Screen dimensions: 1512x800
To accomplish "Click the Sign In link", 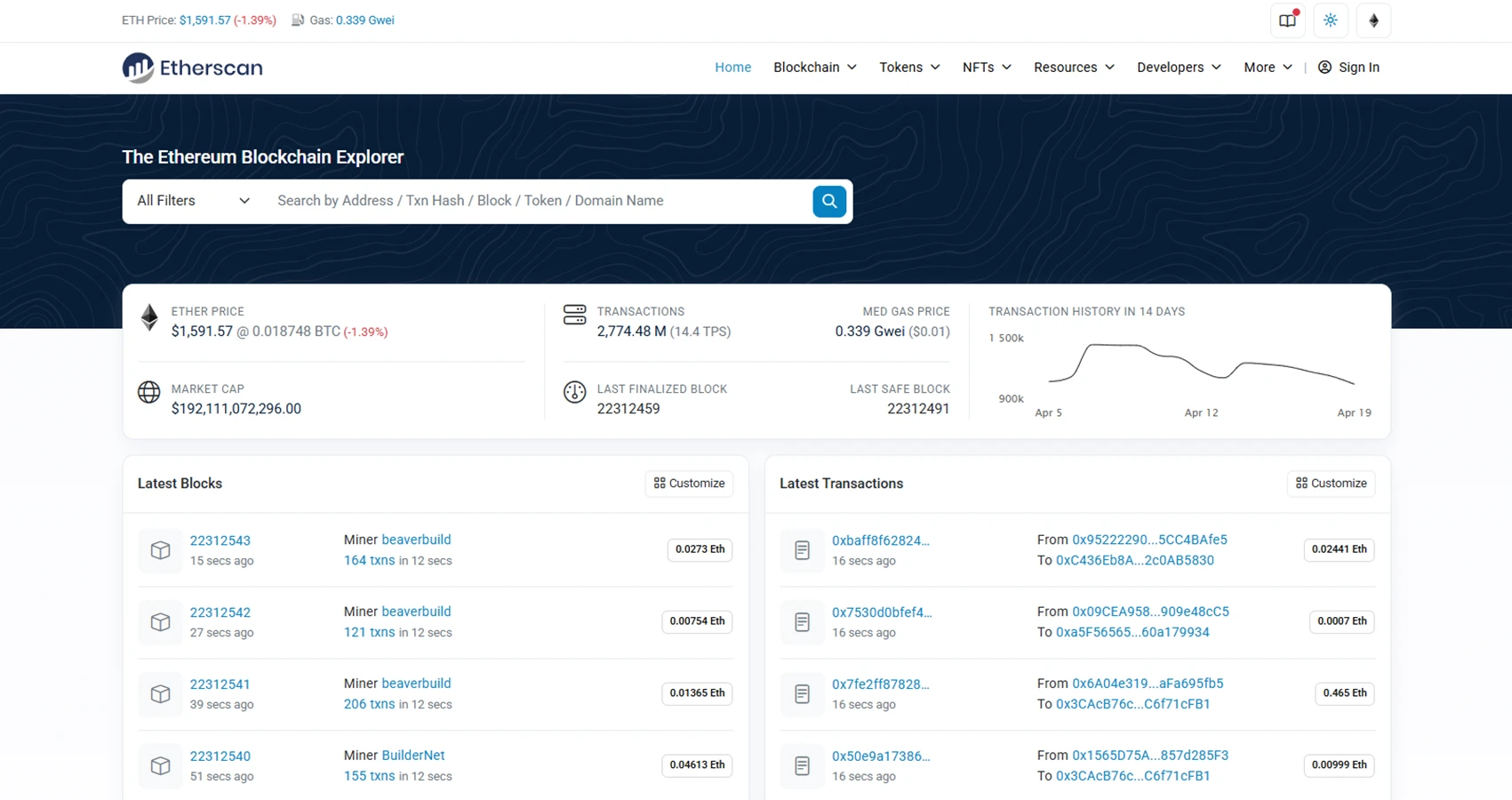I will (1348, 68).
